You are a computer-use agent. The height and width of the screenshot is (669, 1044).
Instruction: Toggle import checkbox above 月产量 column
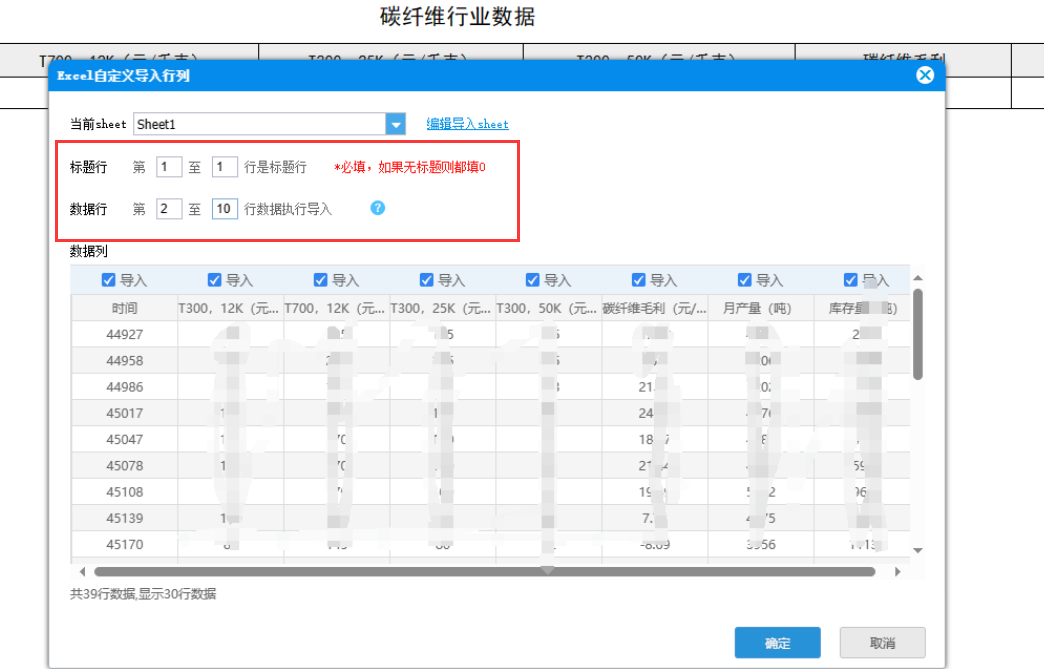[x=744, y=280]
